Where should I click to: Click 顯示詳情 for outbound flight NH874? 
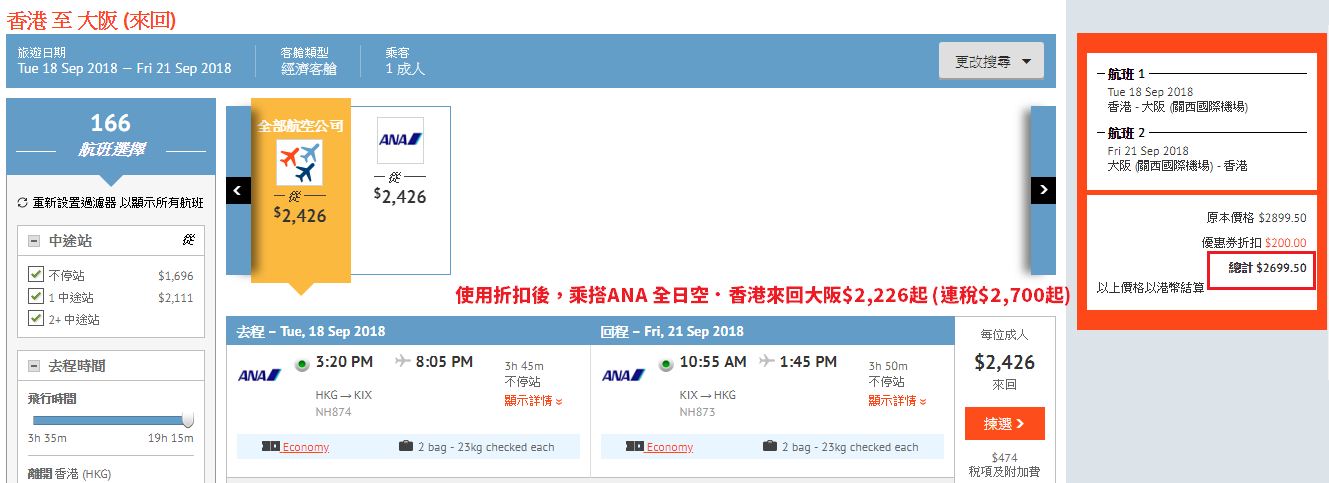pyautogui.click(x=533, y=401)
